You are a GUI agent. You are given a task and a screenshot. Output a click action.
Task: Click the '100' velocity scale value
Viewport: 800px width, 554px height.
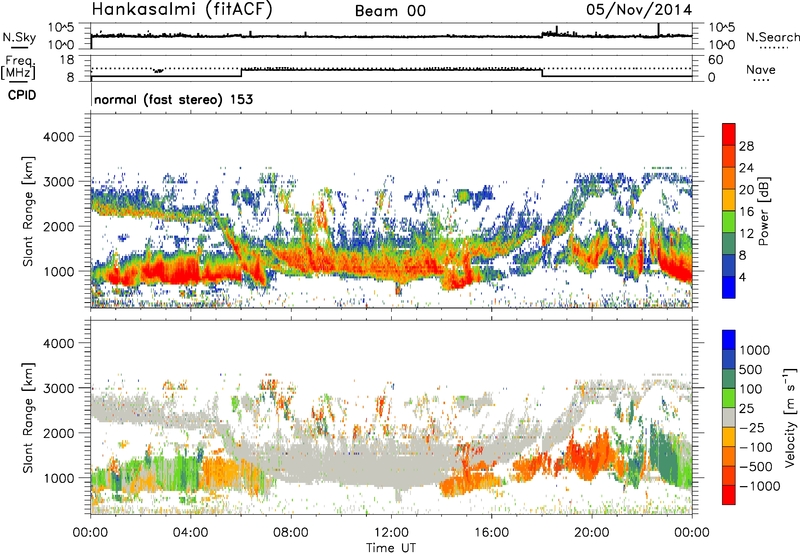click(751, 389)
